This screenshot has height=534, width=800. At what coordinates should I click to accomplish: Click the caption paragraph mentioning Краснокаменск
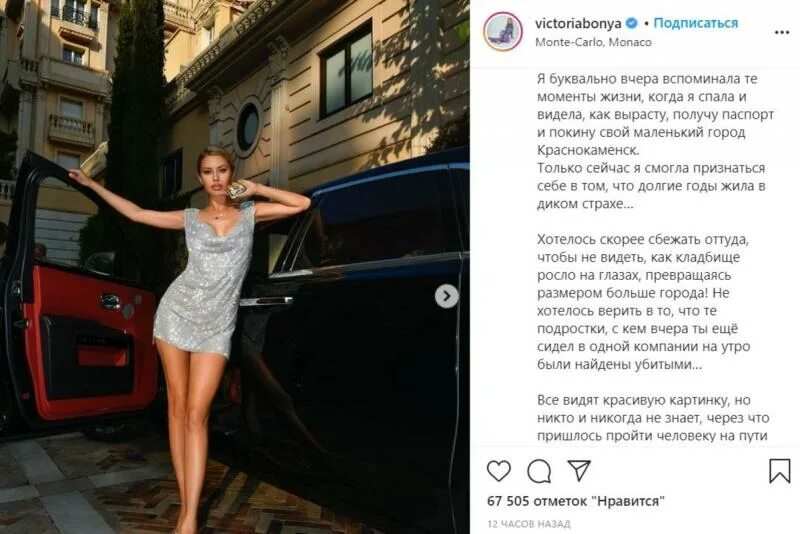click(x=656, y=114)
